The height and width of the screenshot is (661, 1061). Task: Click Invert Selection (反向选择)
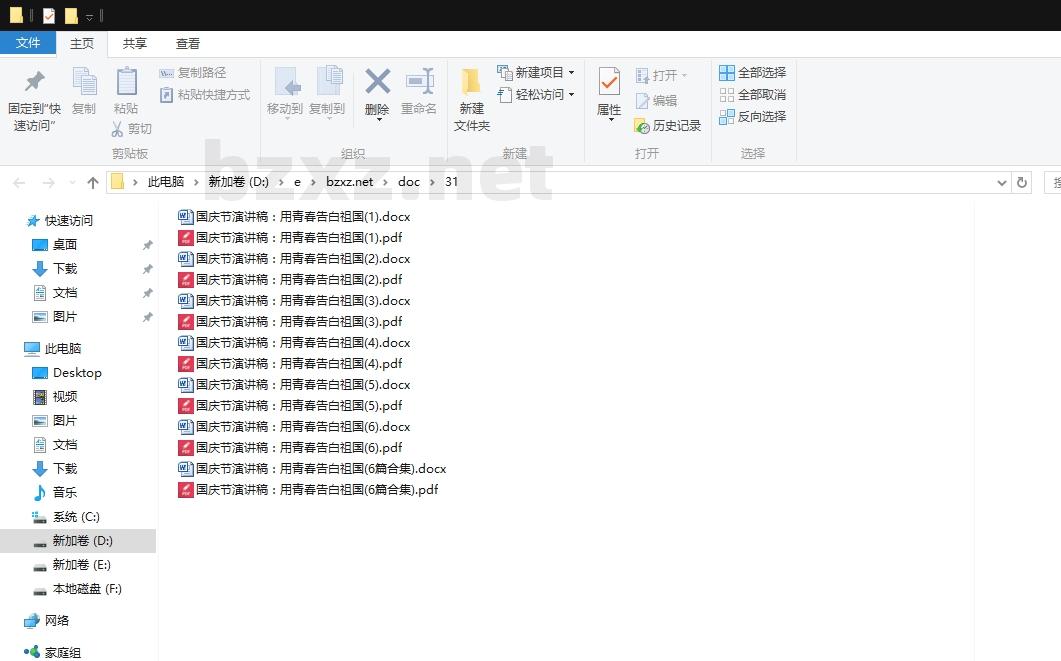pos(752,116)
